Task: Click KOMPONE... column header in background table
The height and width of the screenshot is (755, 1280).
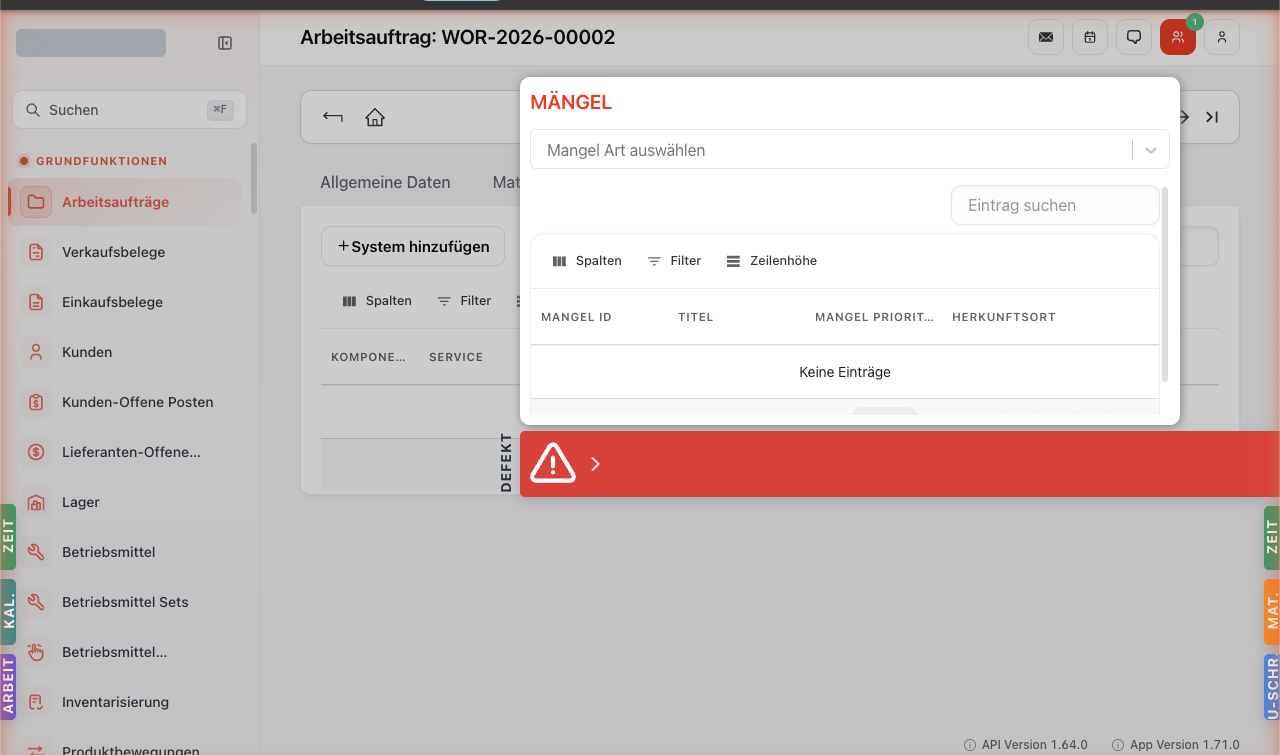Action: [x=368, y=357]
